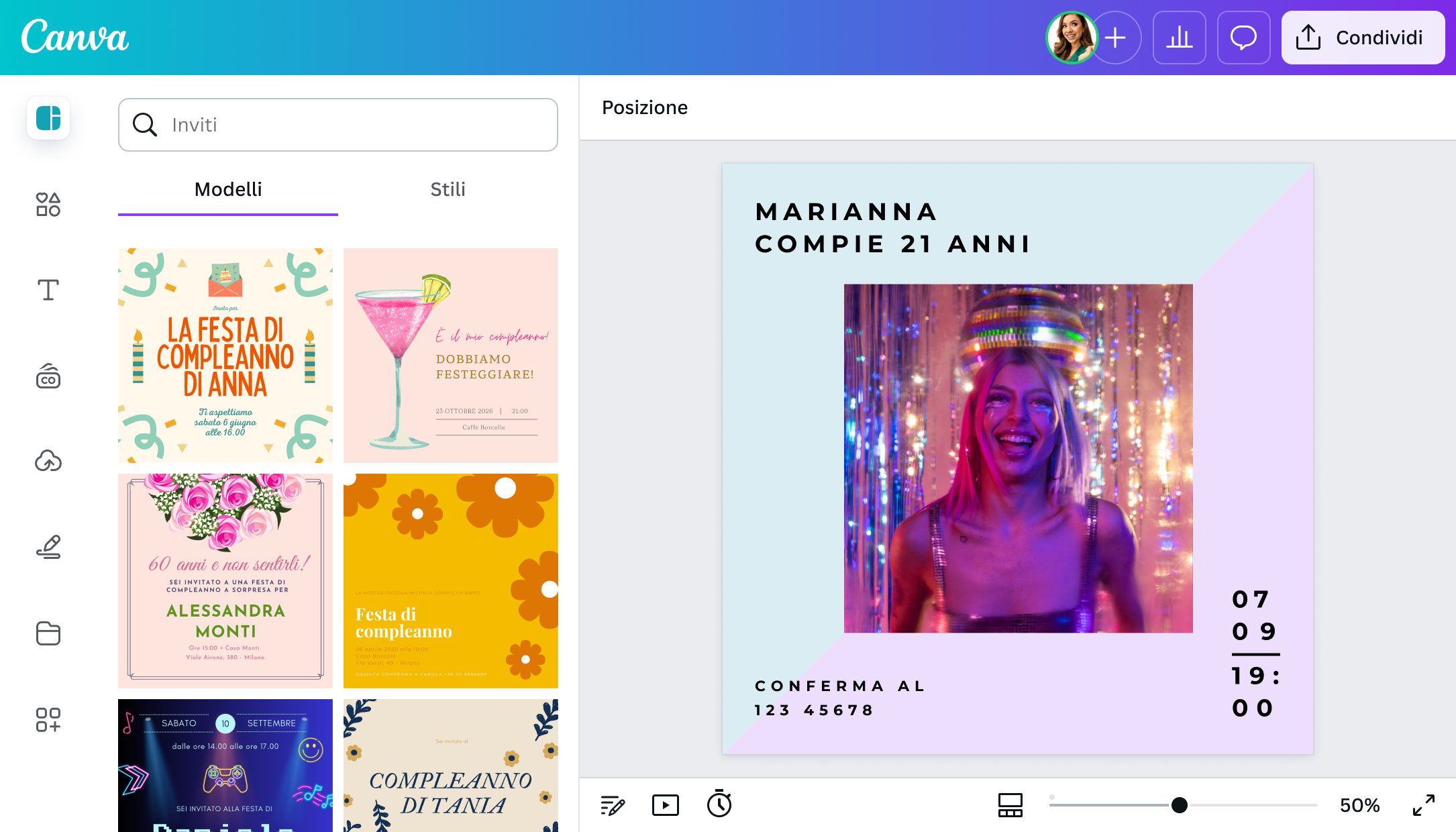Open the Elements sidebar icon
Viewport: 1456px width, 832px height.
48,205
